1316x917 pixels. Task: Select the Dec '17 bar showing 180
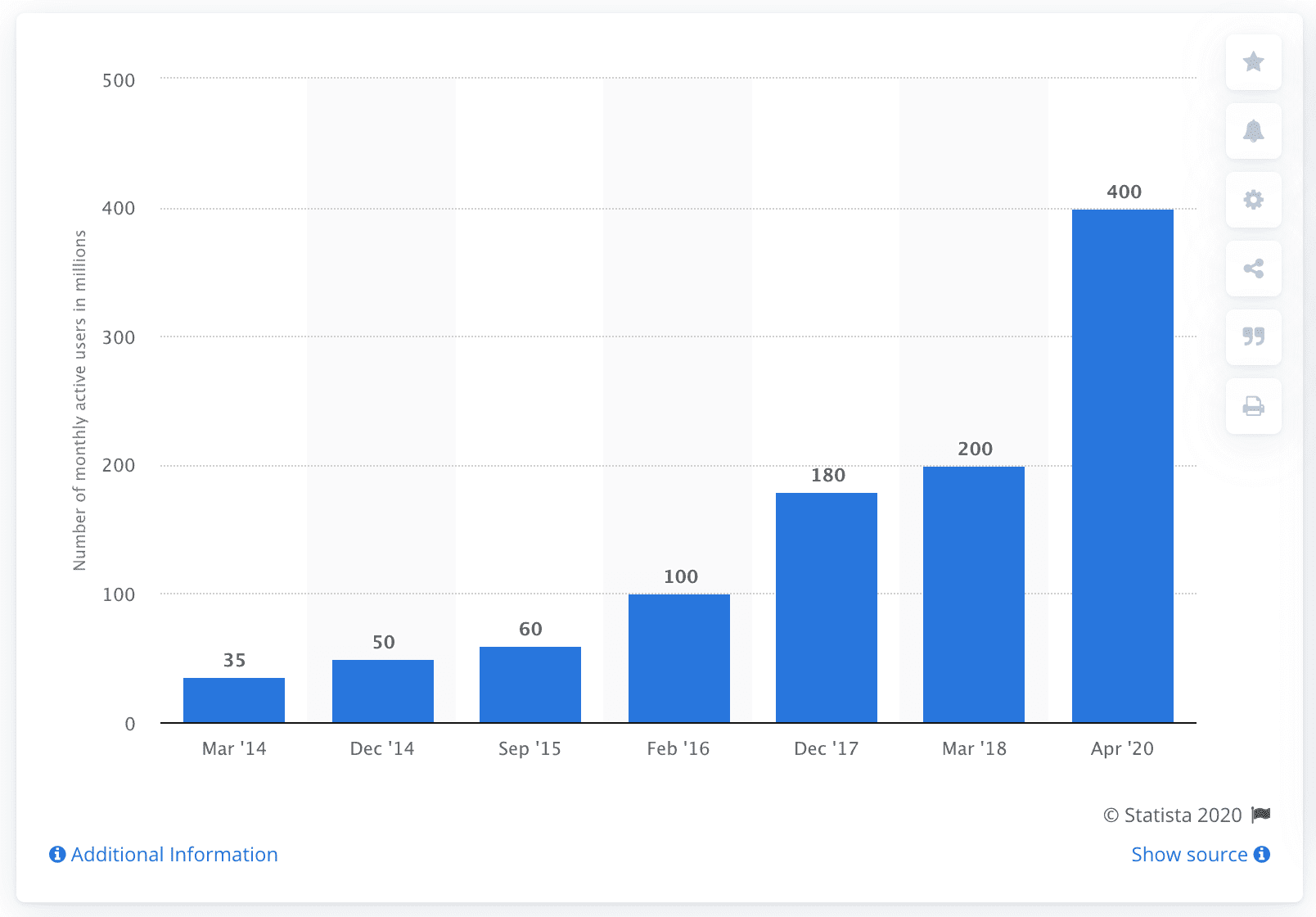point(826,606)
